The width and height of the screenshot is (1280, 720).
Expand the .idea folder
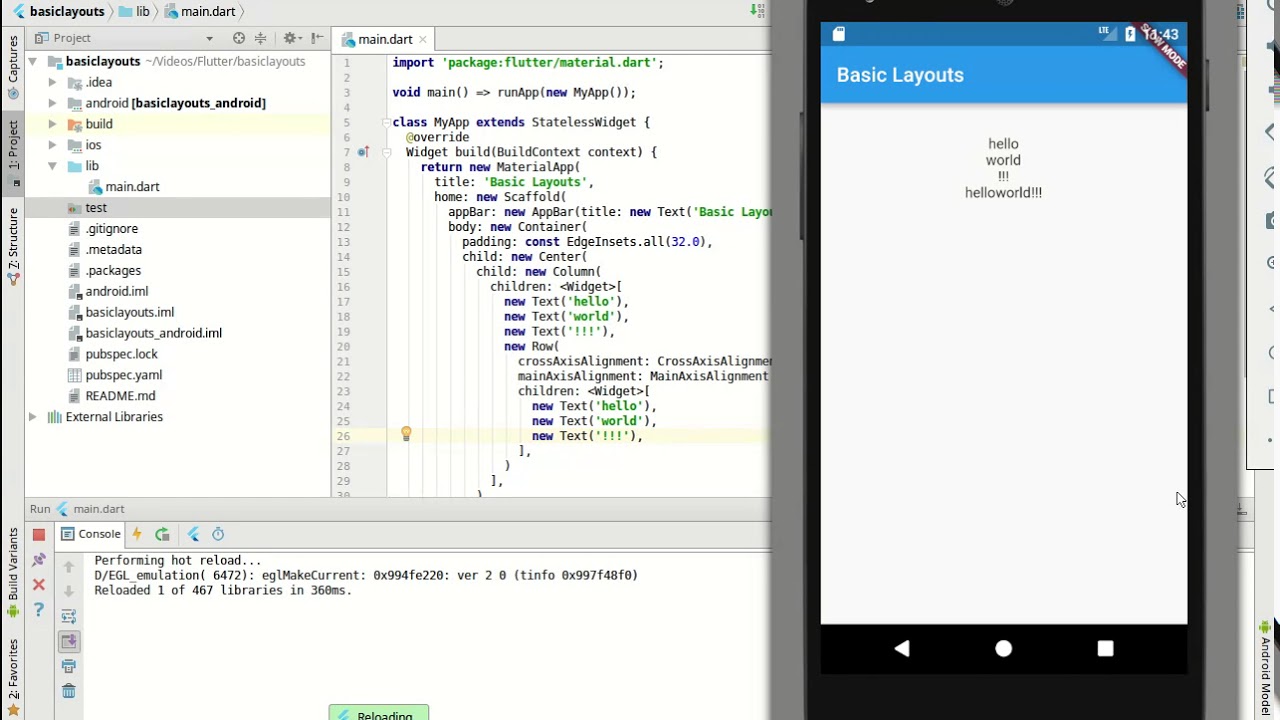(52, 82)
